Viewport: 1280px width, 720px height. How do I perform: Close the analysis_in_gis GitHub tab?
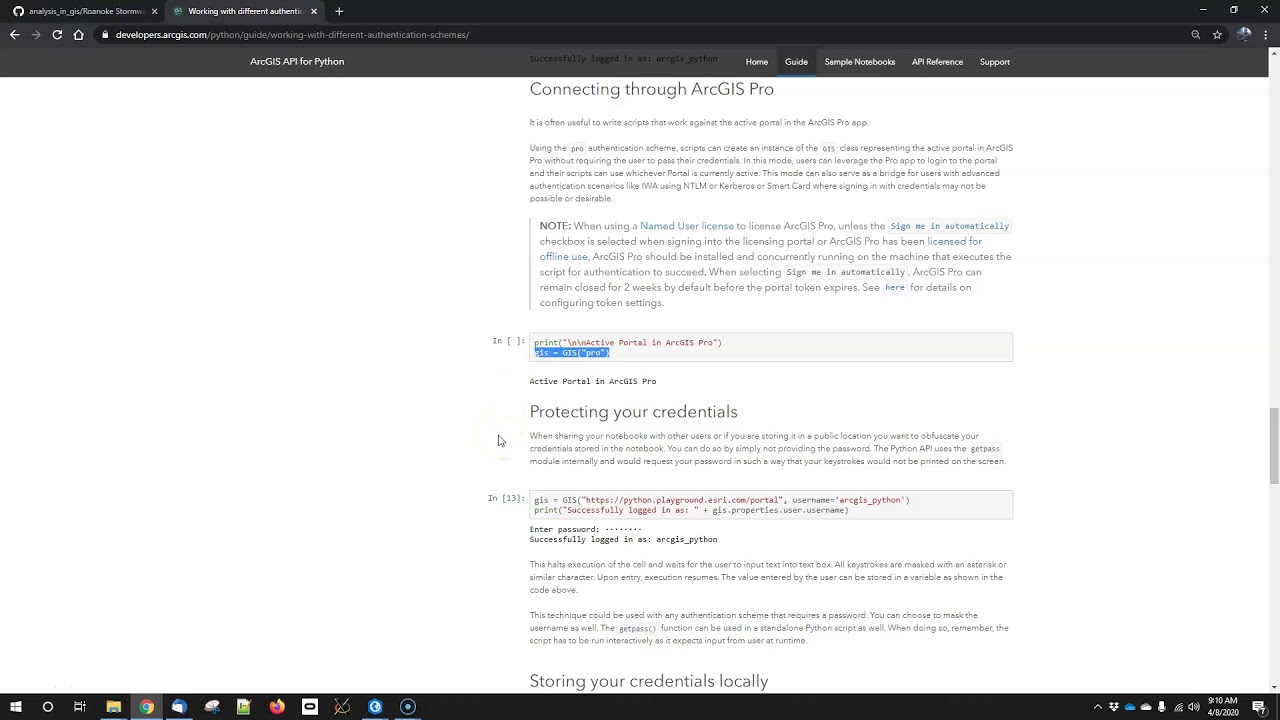pos(154,11)
